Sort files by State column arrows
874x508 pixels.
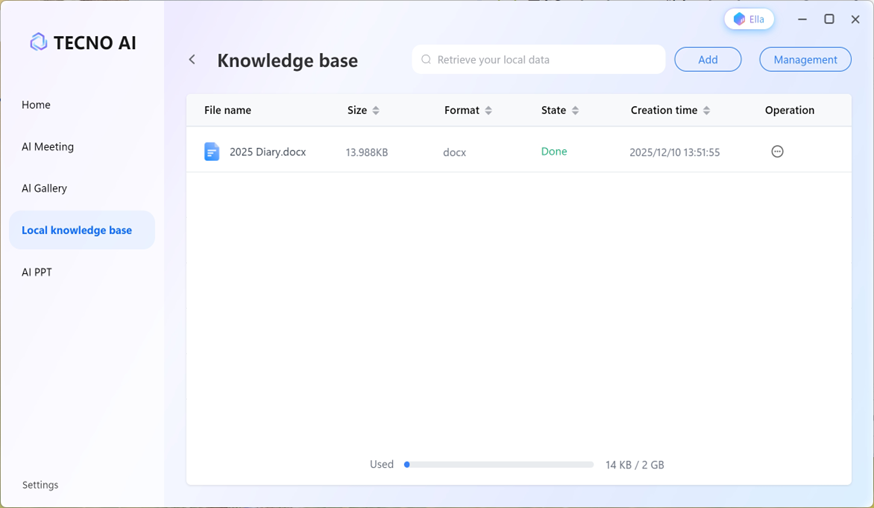[x=575, y=111]
